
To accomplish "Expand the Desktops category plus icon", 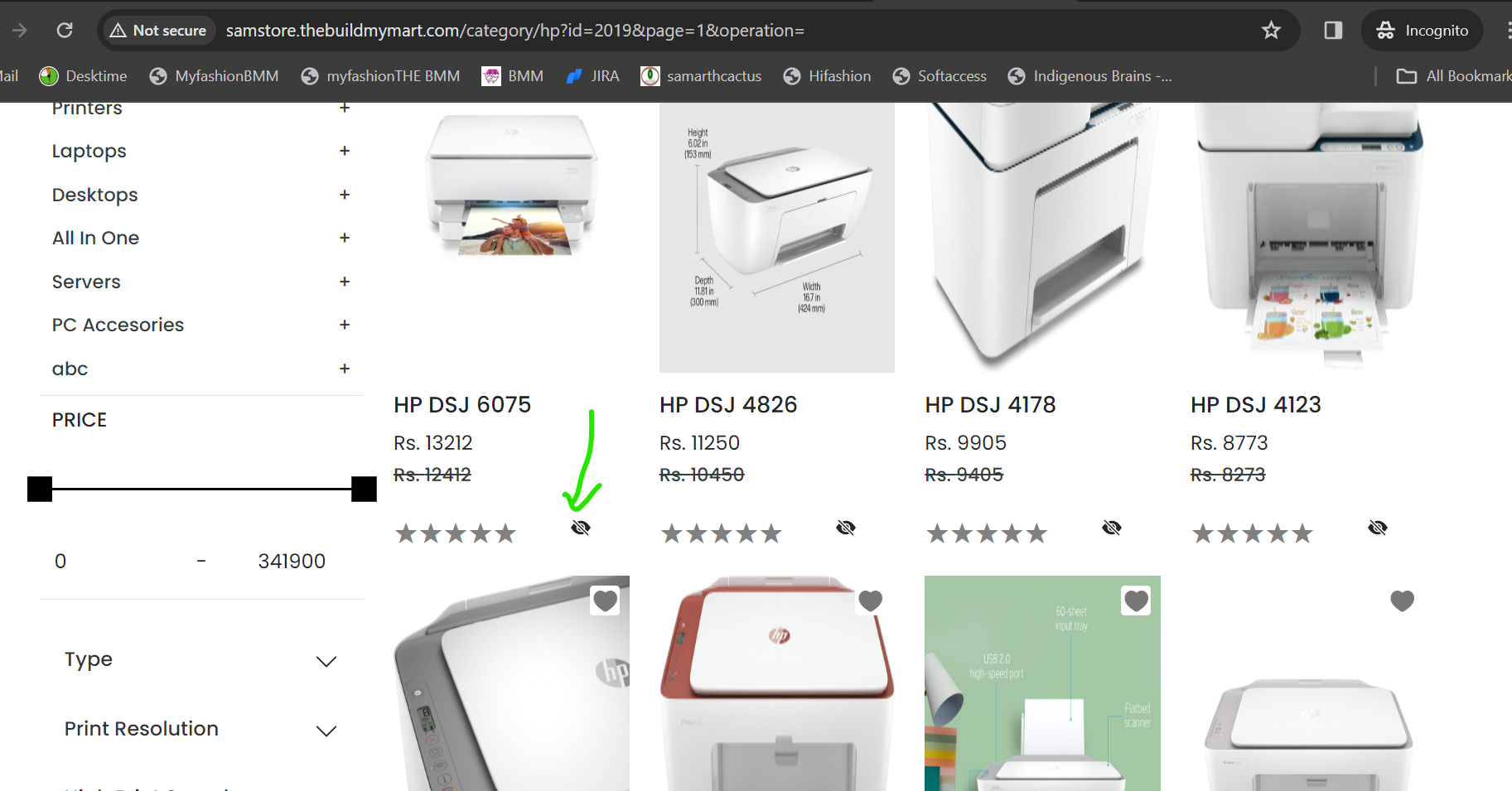I will pyautogui.click(x=345, y=195).
